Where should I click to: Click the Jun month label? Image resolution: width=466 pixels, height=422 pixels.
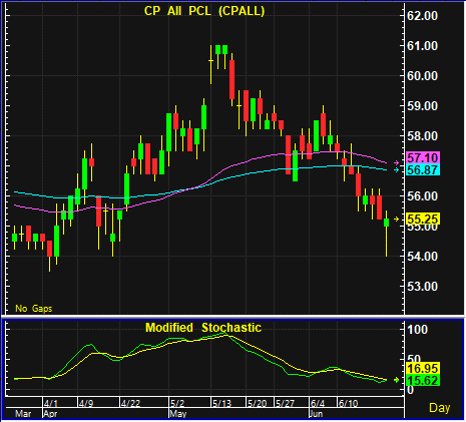click(316, 414)
